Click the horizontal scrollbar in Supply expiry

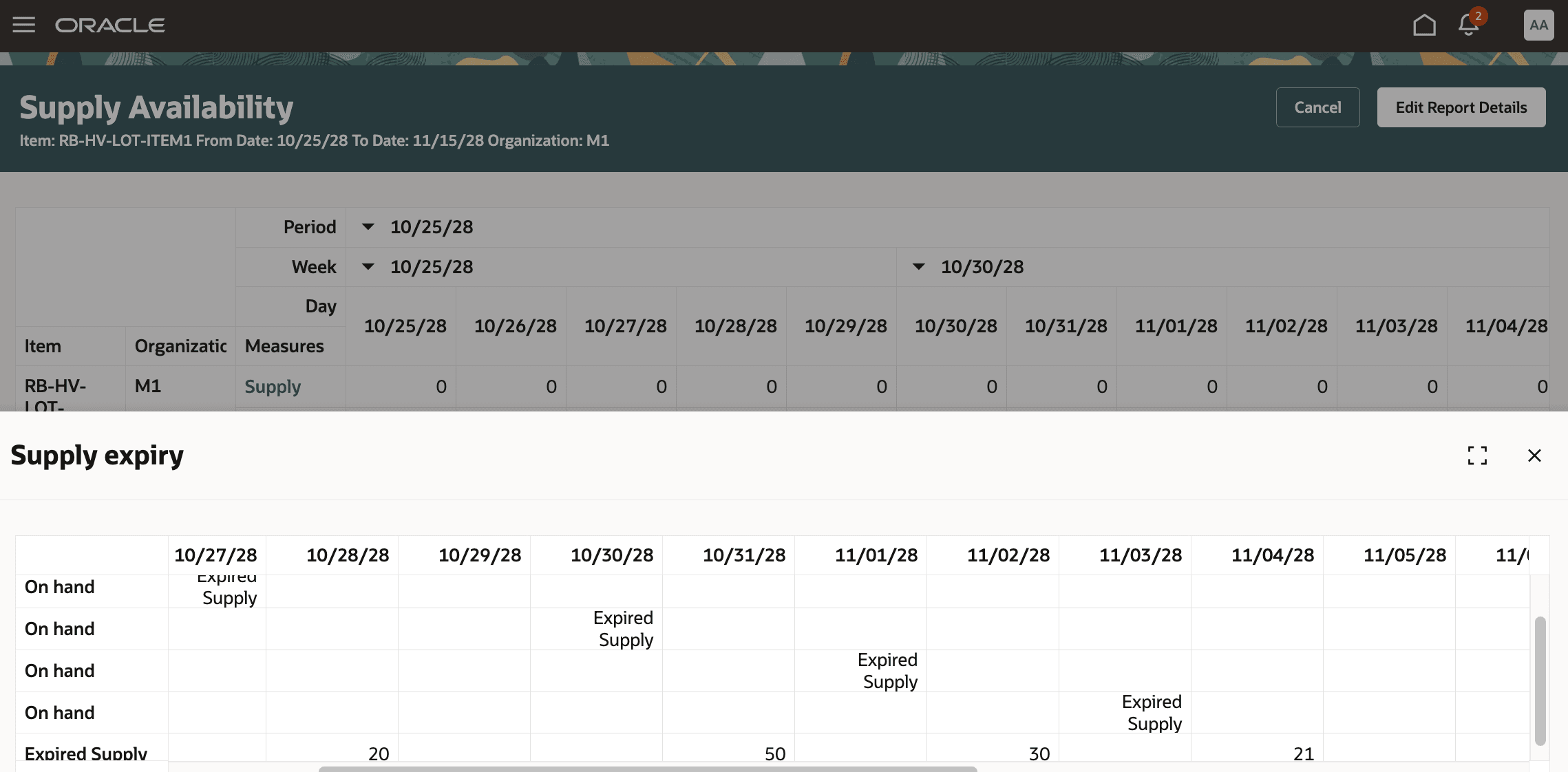pos(647,769)
